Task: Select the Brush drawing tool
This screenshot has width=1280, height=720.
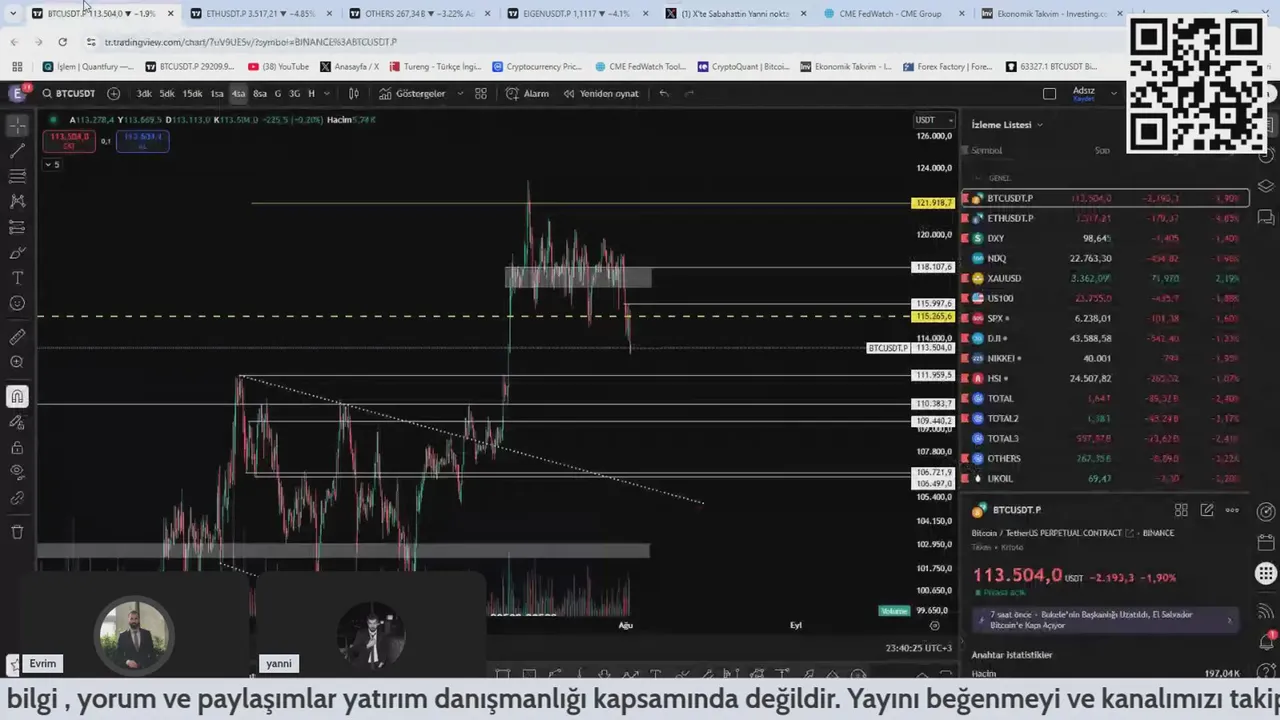Action: (17, 253)
